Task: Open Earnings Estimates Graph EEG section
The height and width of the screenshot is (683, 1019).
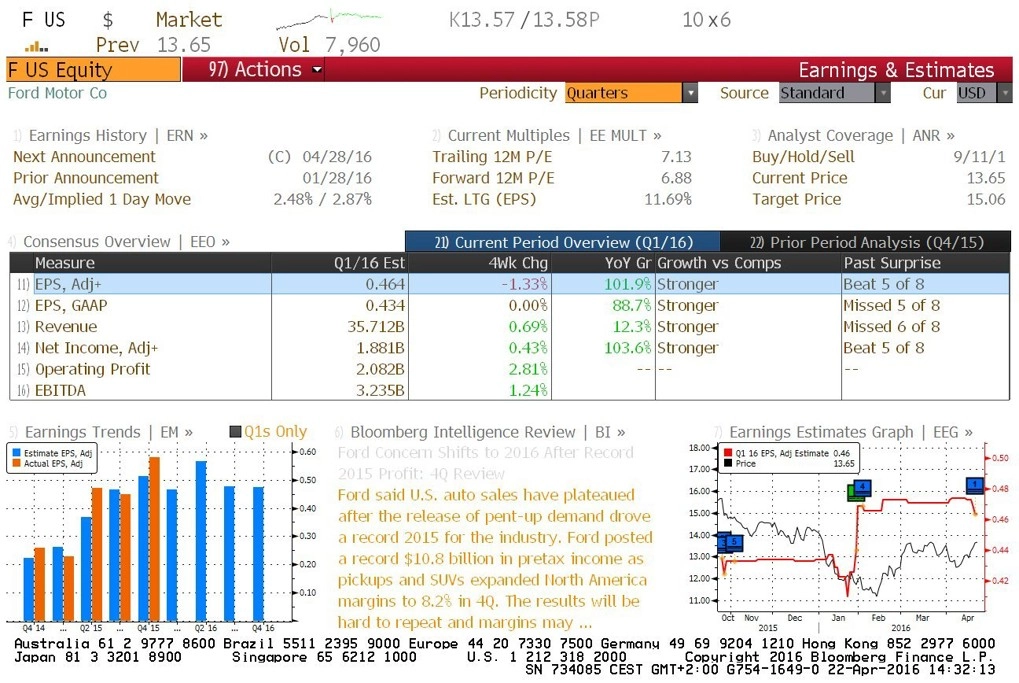Action: click(x=844, y=432)
